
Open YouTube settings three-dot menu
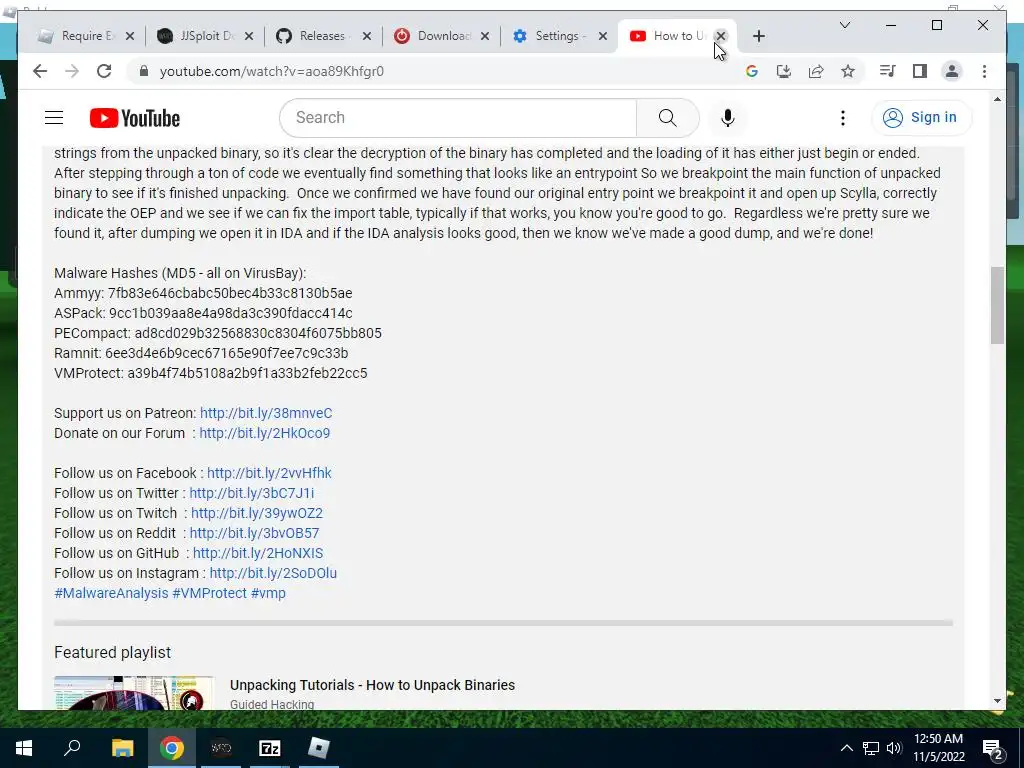pos(842,118)
